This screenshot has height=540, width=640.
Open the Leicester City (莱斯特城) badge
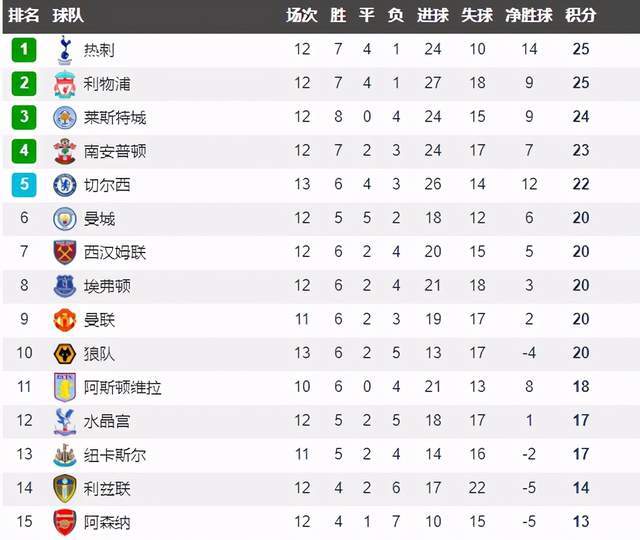click(x=65, y=118)
